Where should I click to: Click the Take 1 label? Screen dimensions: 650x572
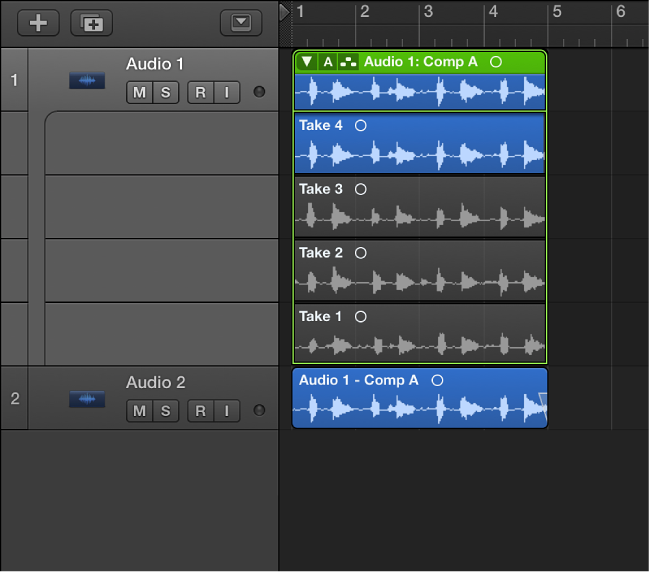[x=320, y=317]
